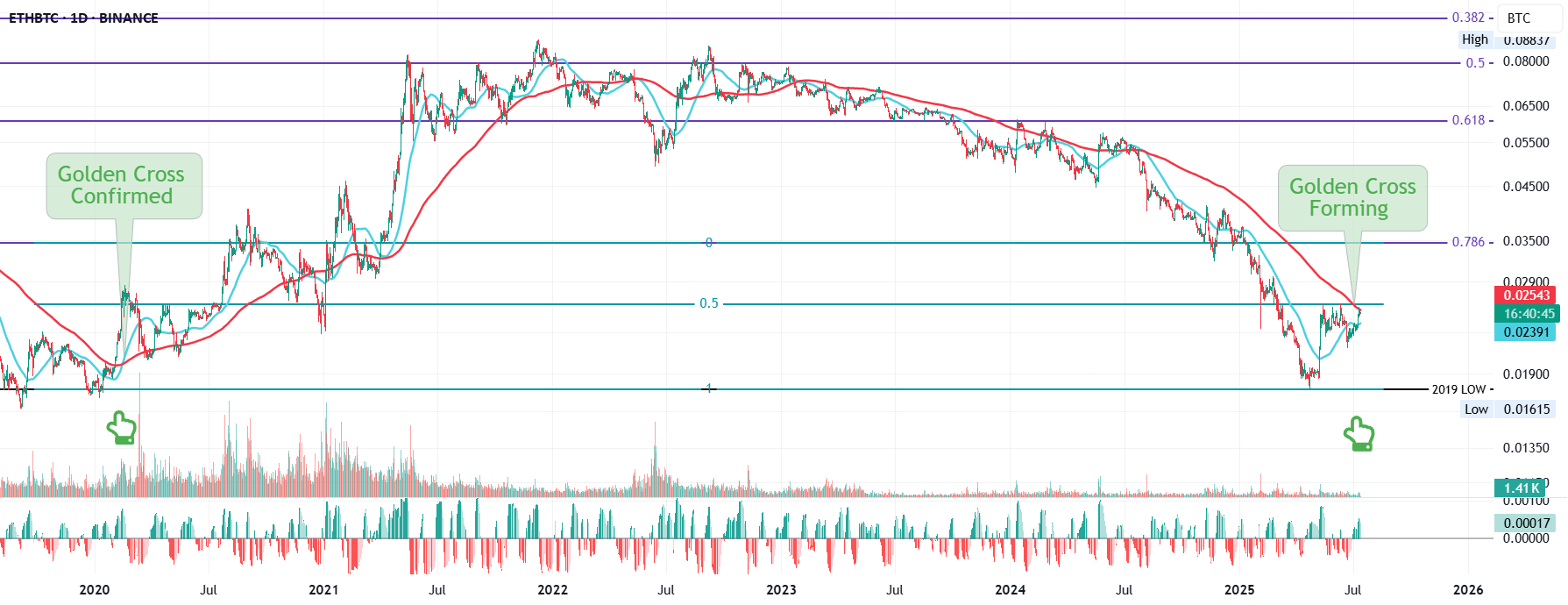1568x605 pixels.
Task: Click the 2019 LOW line label
Action: (1458, 389)
